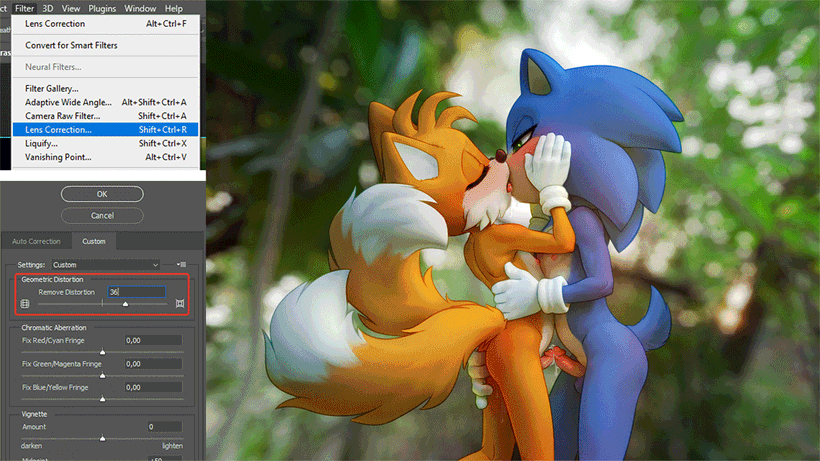Click the Fix Red/Cyan Fringe value field

153,340
